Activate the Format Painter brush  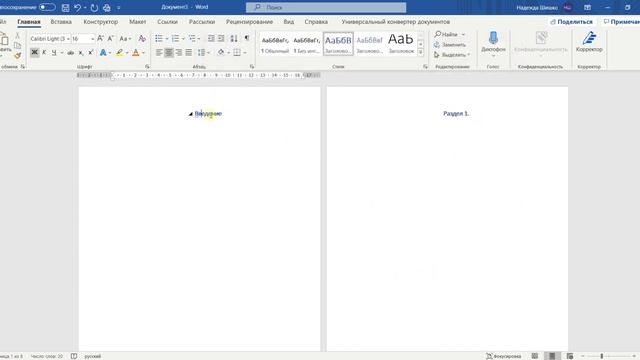point(17,55)
